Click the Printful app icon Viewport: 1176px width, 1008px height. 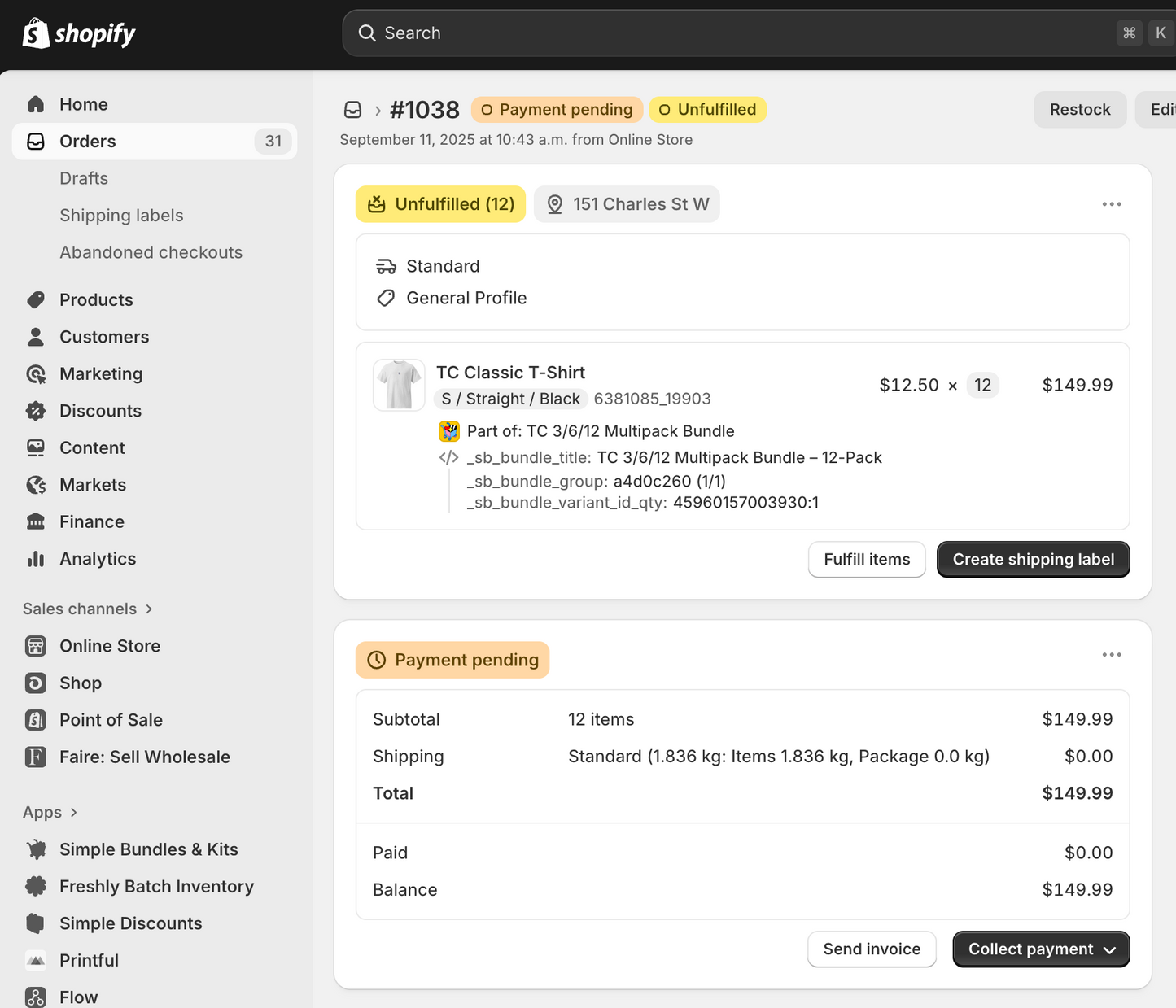pos(36,961)
